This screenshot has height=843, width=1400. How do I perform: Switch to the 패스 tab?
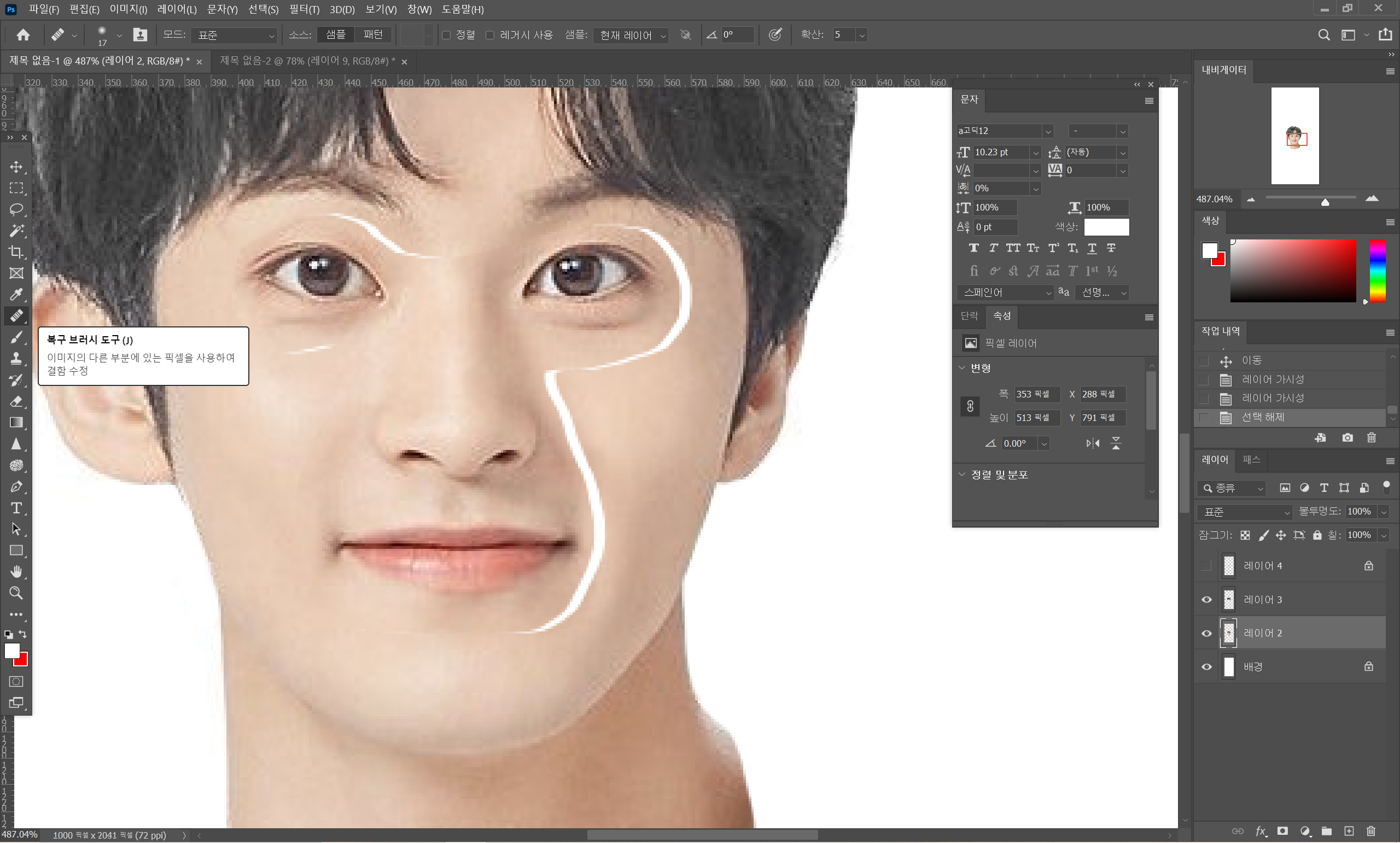pyautogui.click(x=1251, y=460)
